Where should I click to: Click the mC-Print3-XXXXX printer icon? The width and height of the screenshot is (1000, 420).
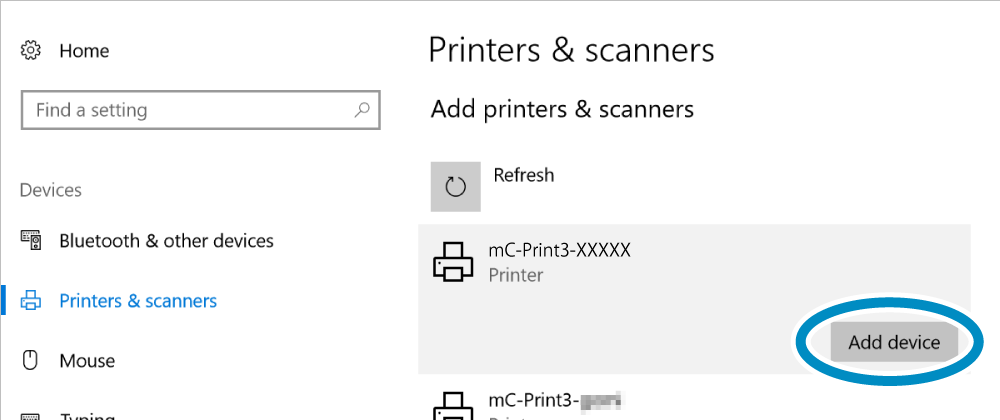pos(453,262)
